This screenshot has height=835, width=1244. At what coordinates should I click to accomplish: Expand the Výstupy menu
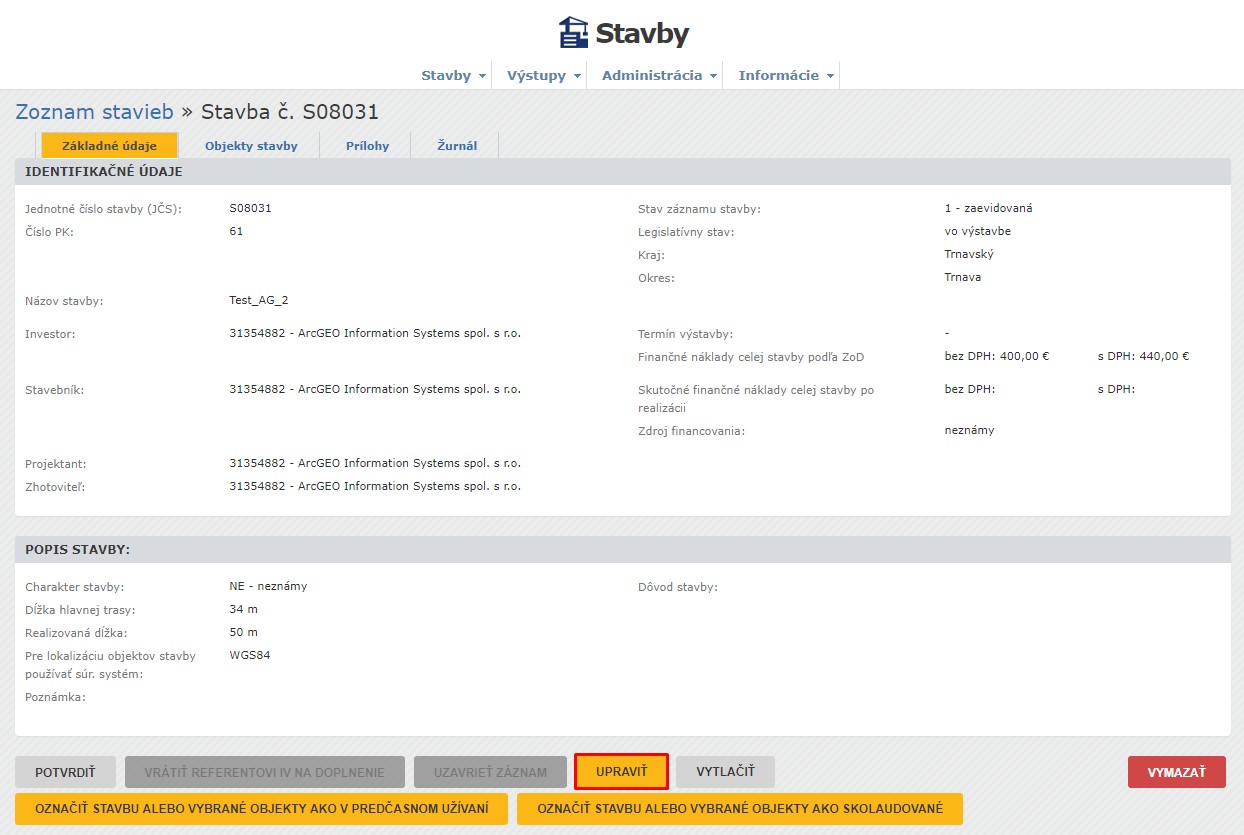(x=543, y=76)
